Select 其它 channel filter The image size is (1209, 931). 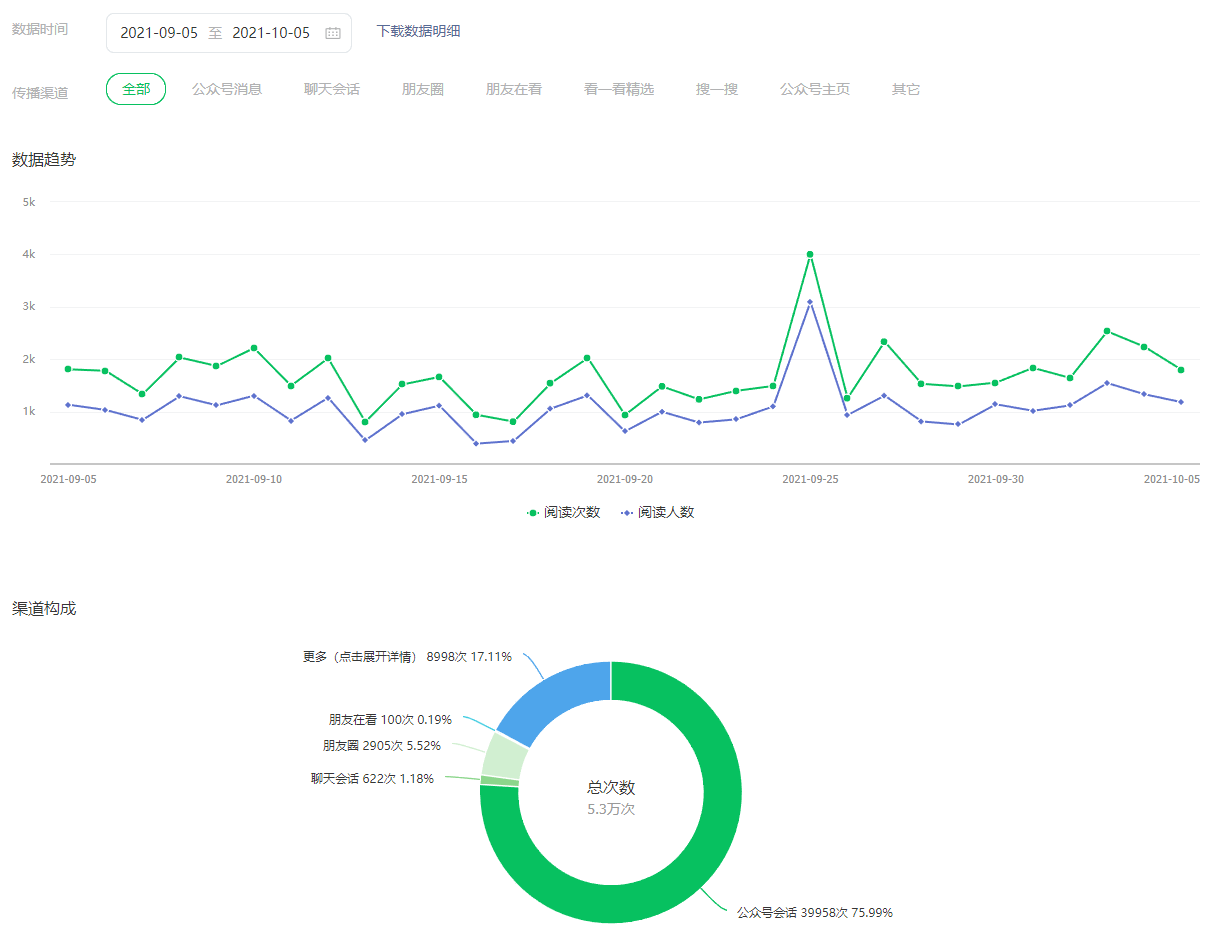tap(906, 89)
